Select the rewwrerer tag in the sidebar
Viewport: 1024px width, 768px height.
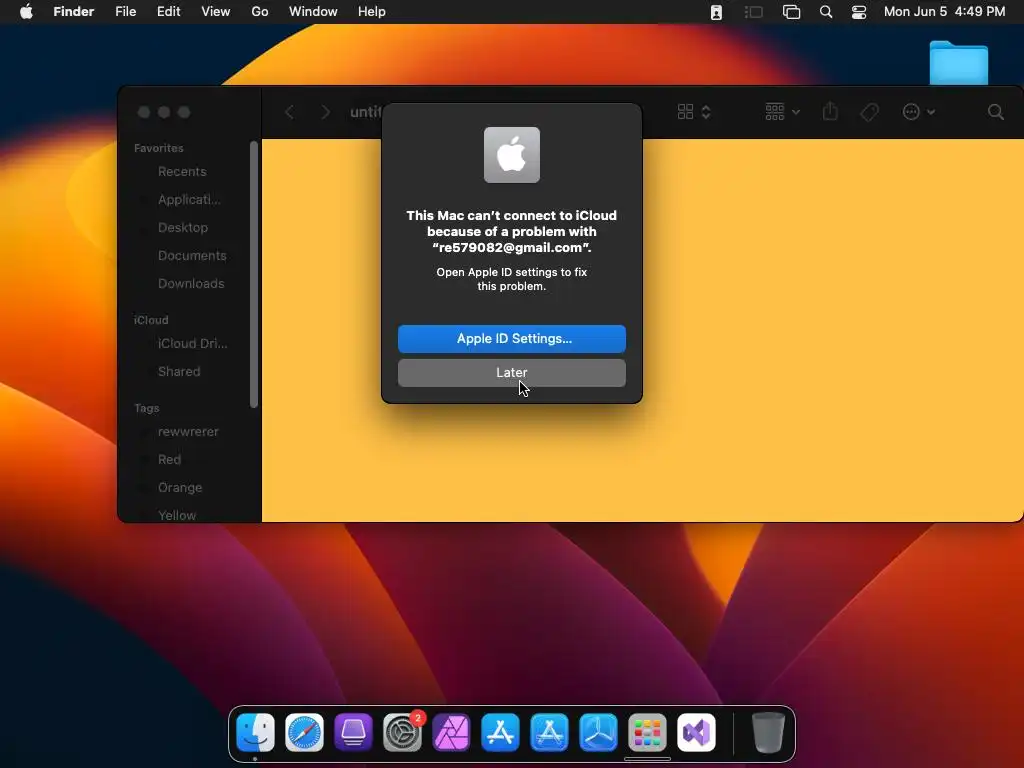(x=189, y=432)
